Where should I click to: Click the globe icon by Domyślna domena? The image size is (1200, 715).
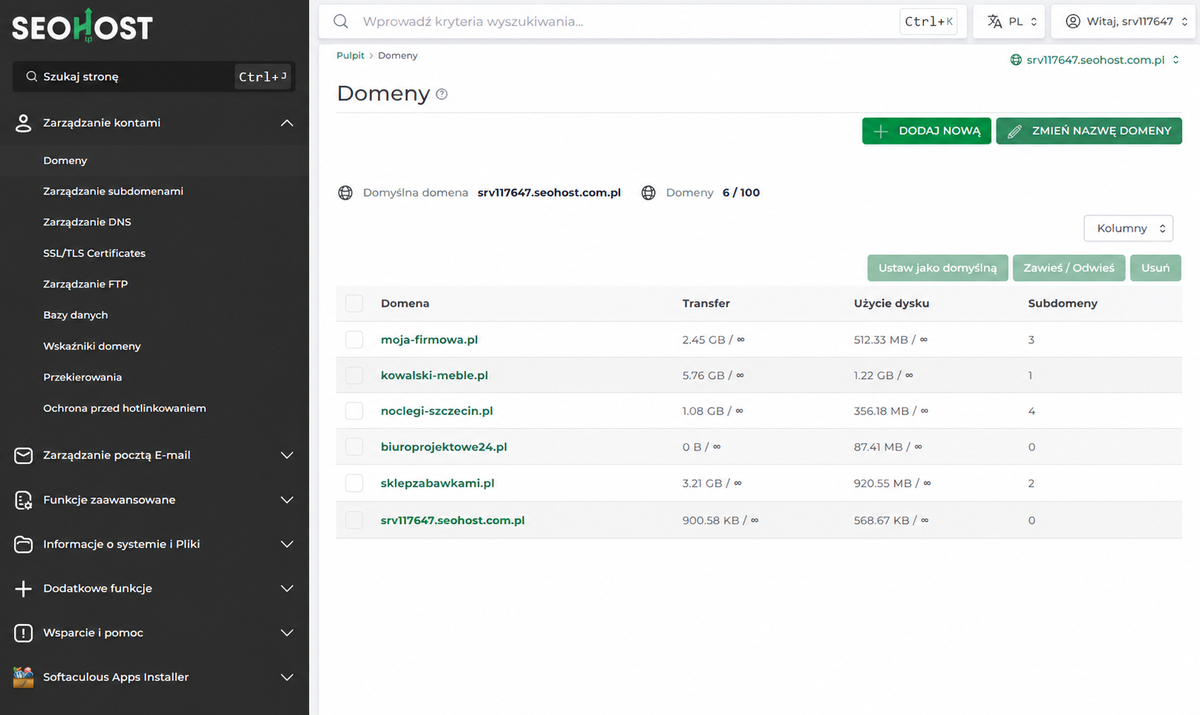[345, 193]
